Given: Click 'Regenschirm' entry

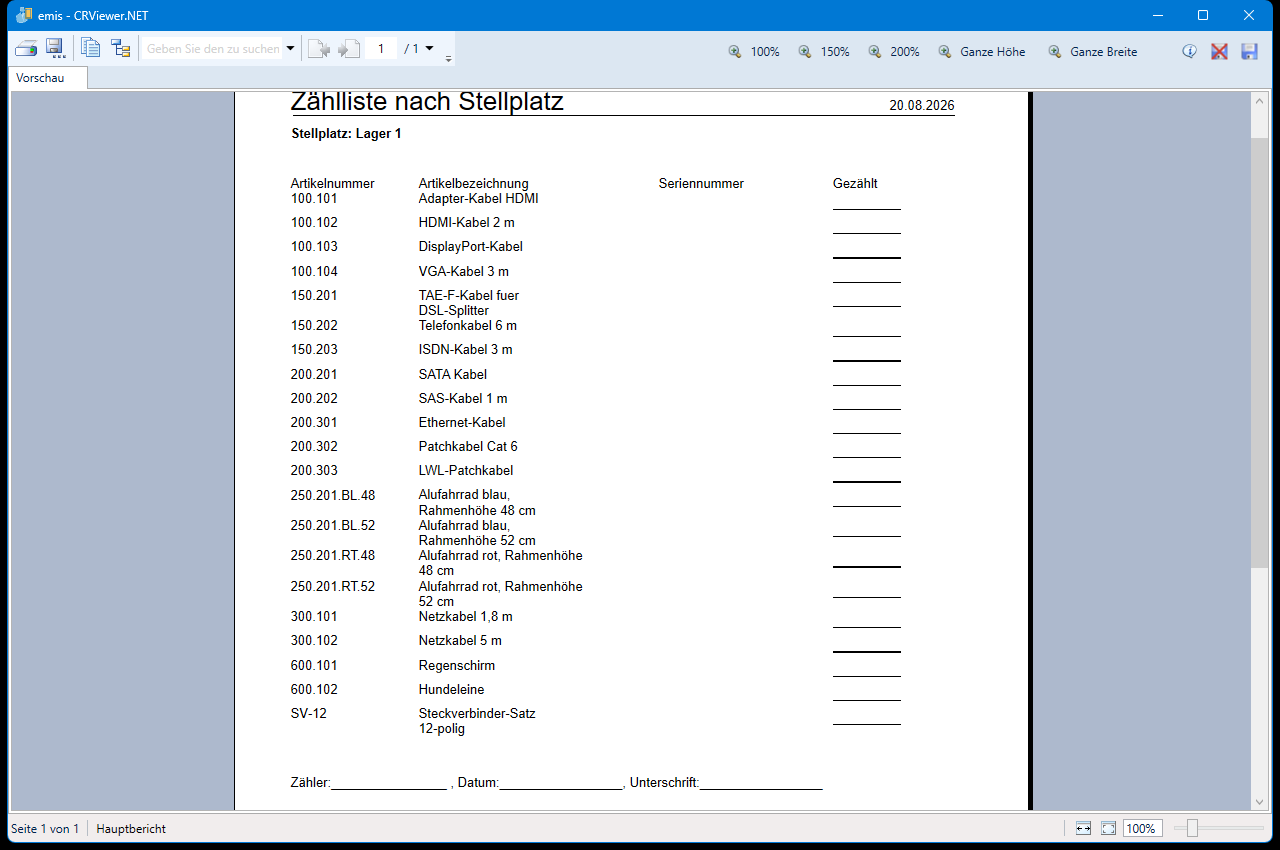Looking at the screenshot, I should point(457,665).
